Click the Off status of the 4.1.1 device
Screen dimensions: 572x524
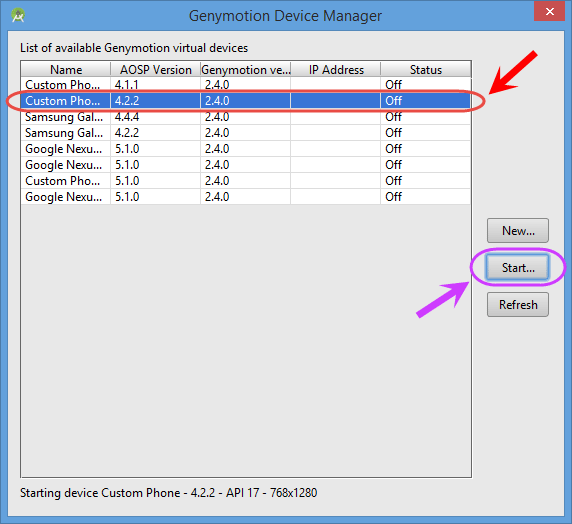click(x=426, y=85)
